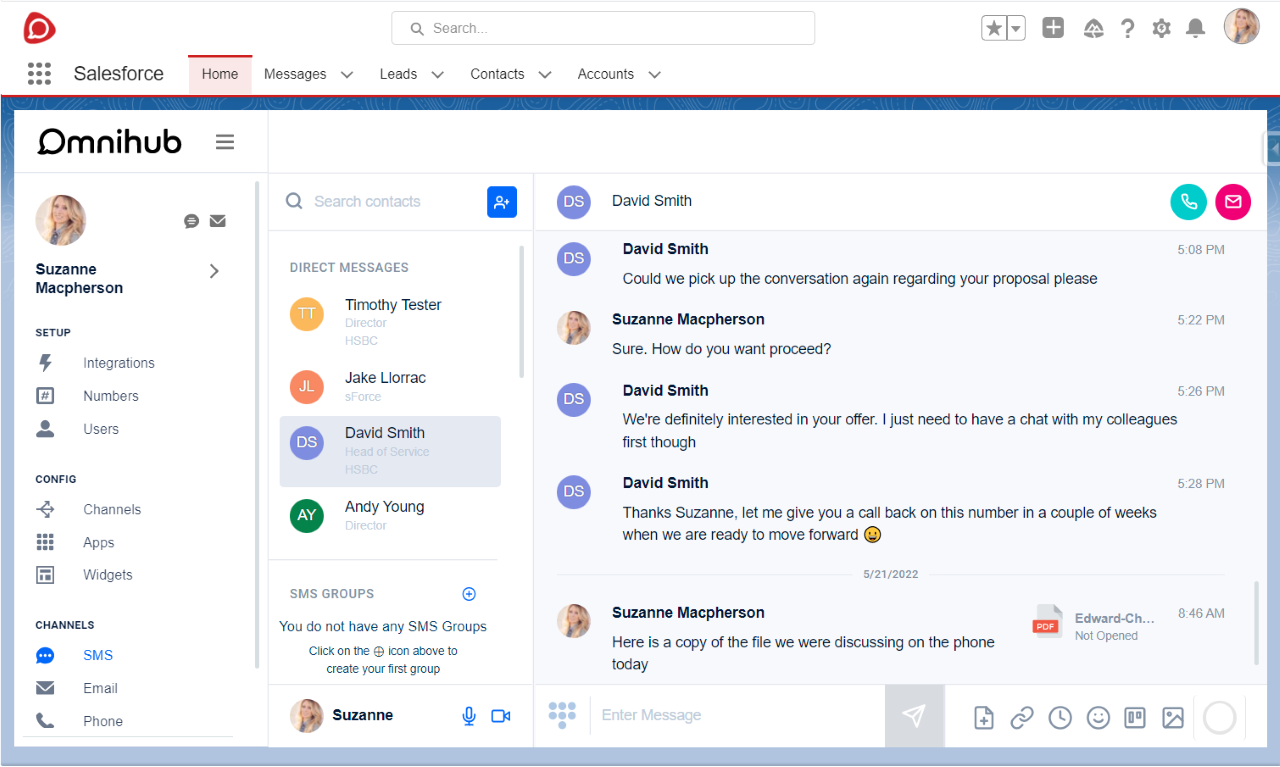
Task: Click the envelope icon beside profile photo
Action: click(x=218, y=221)
